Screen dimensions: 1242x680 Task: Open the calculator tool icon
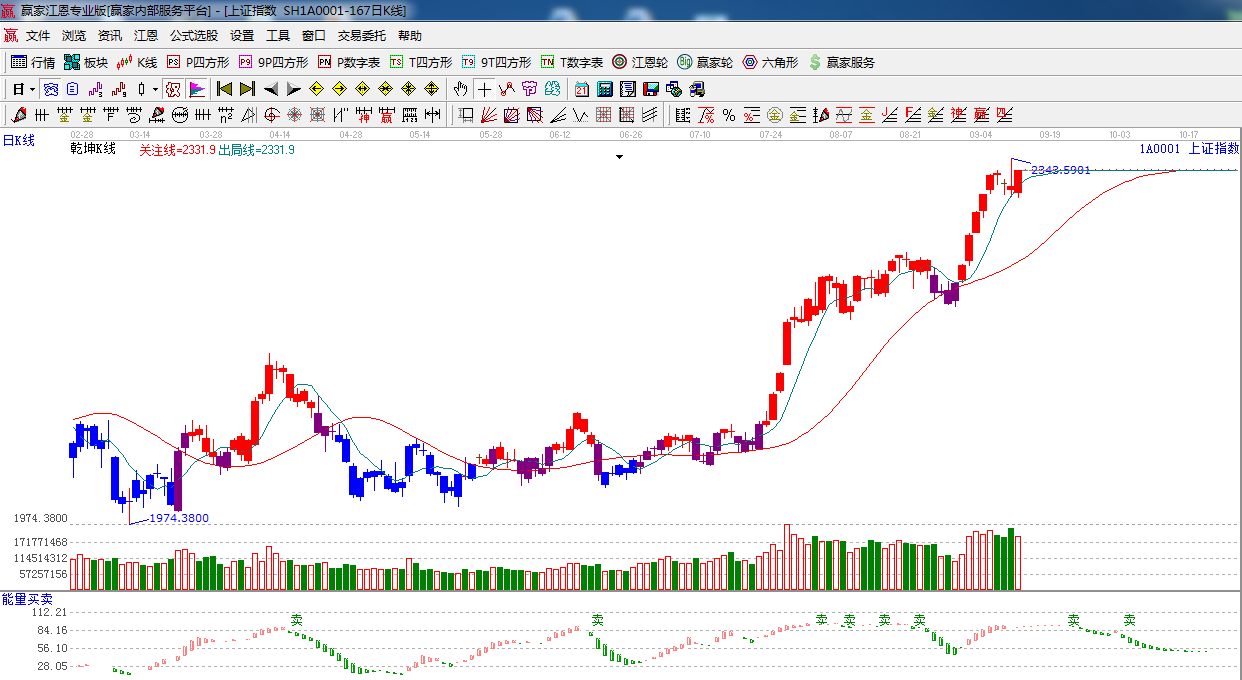(604, 89)
